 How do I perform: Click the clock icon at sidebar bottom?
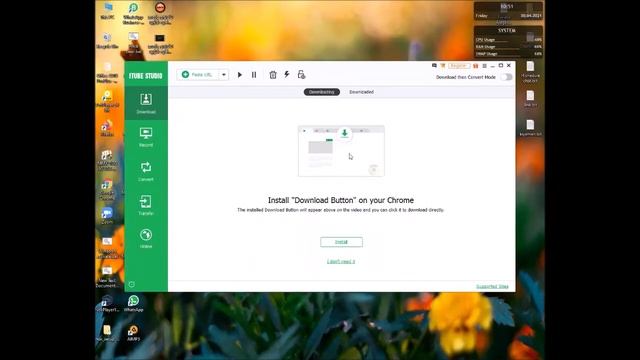coord(131,284)
